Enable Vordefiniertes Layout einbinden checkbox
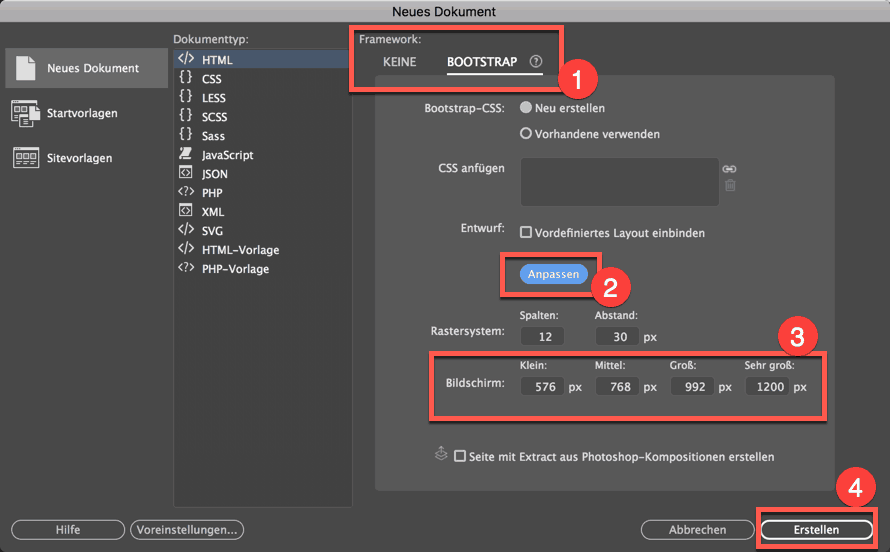 pos(526,232)
